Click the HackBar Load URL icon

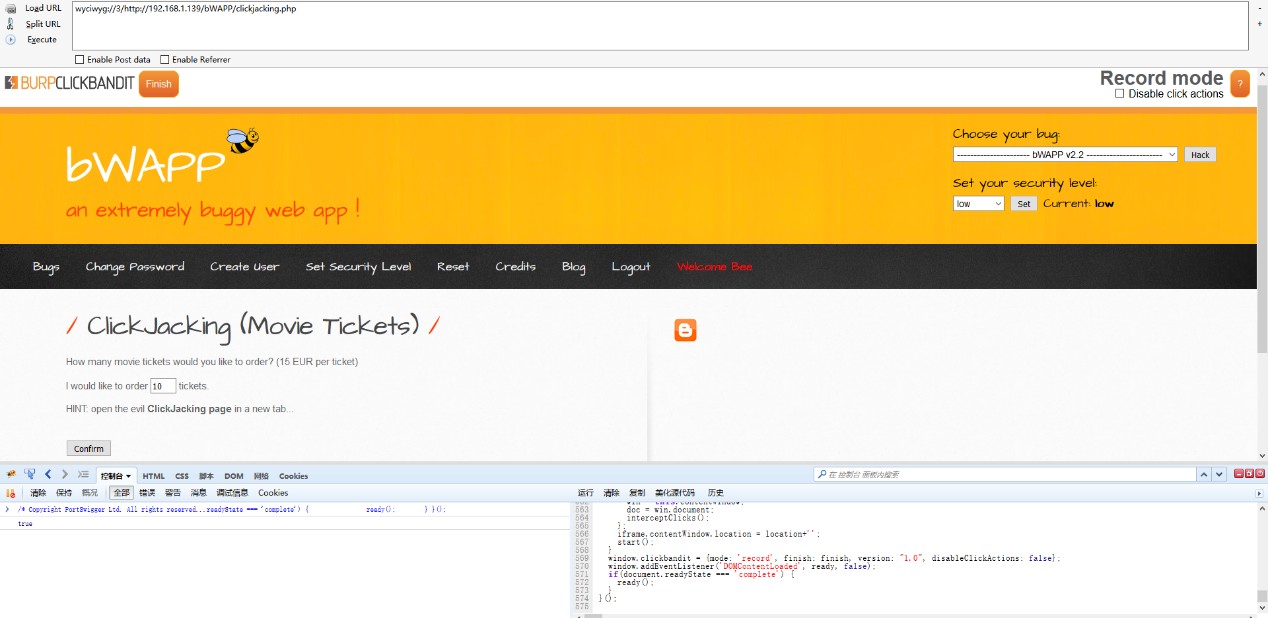(11, 8)
